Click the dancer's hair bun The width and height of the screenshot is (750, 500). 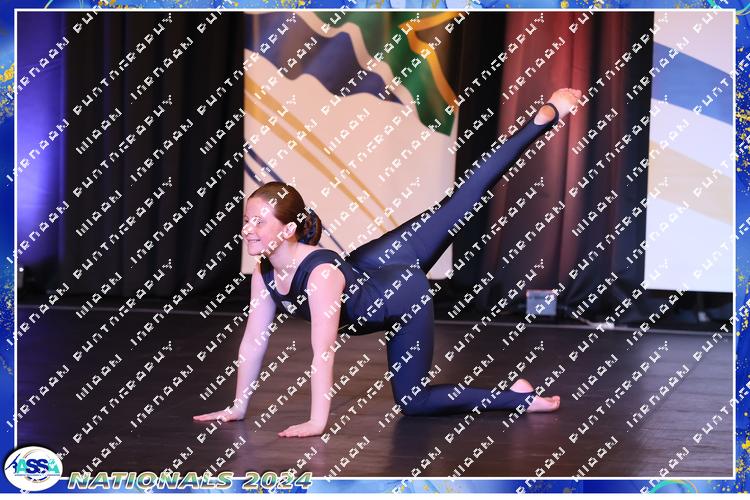pyautogui.click(x=310, y=227)
